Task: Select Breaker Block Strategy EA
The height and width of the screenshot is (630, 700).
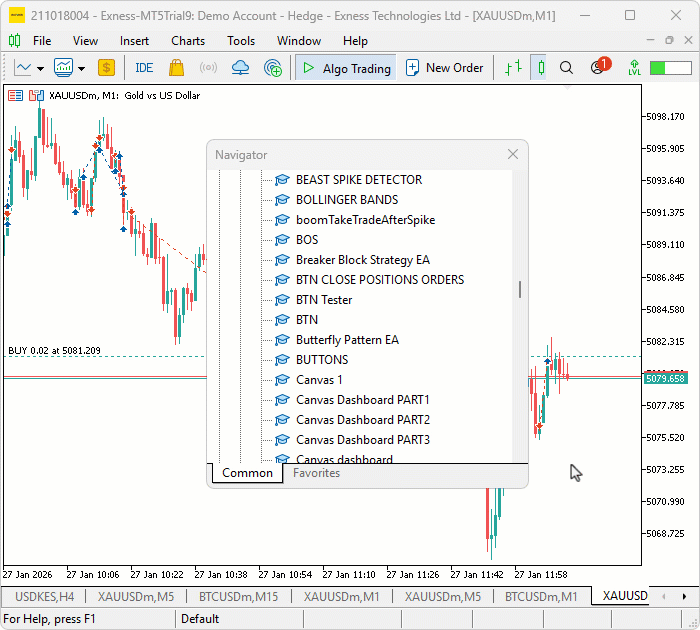Action: 362,260
